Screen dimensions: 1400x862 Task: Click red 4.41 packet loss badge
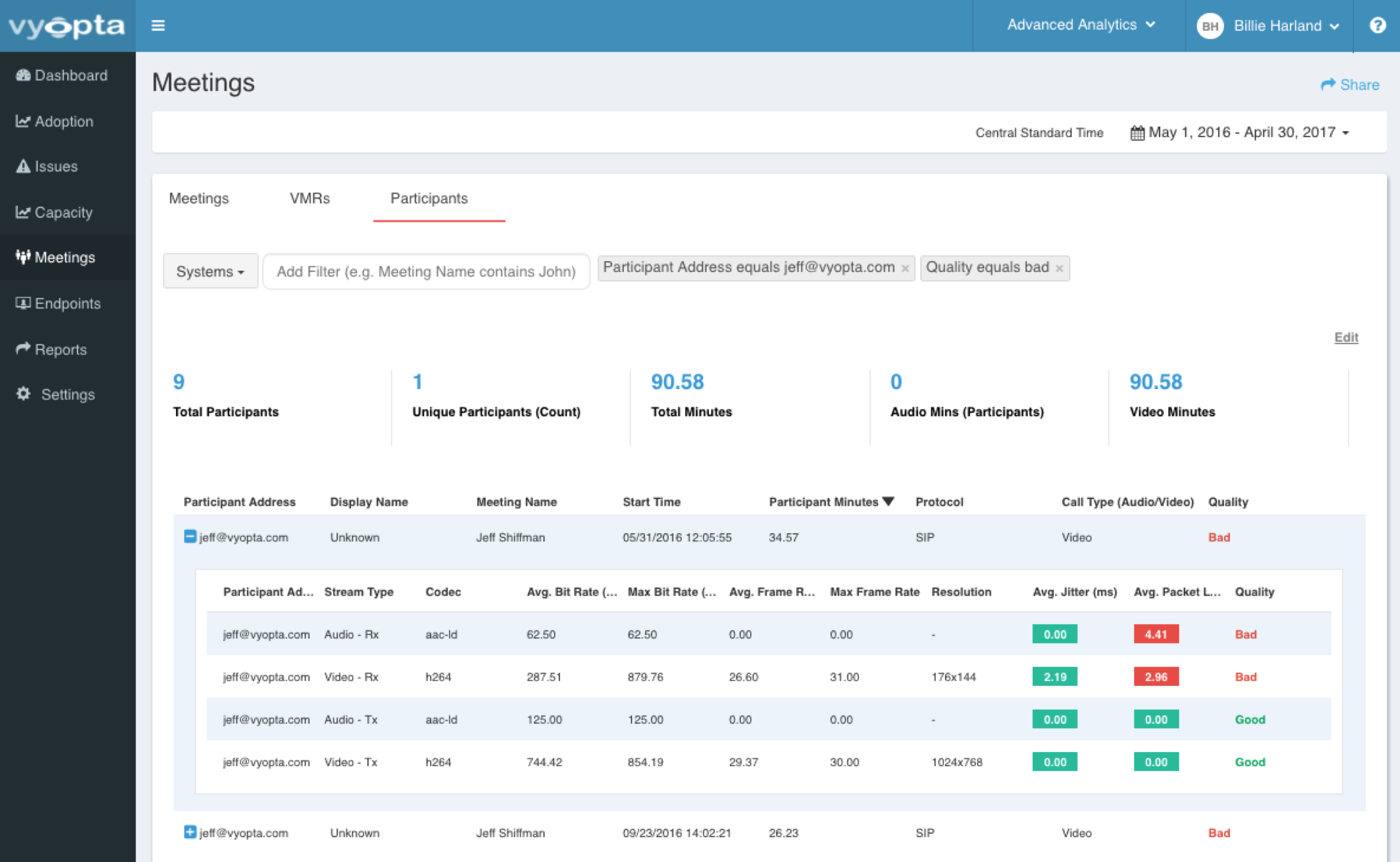[x=1156, y=634]
